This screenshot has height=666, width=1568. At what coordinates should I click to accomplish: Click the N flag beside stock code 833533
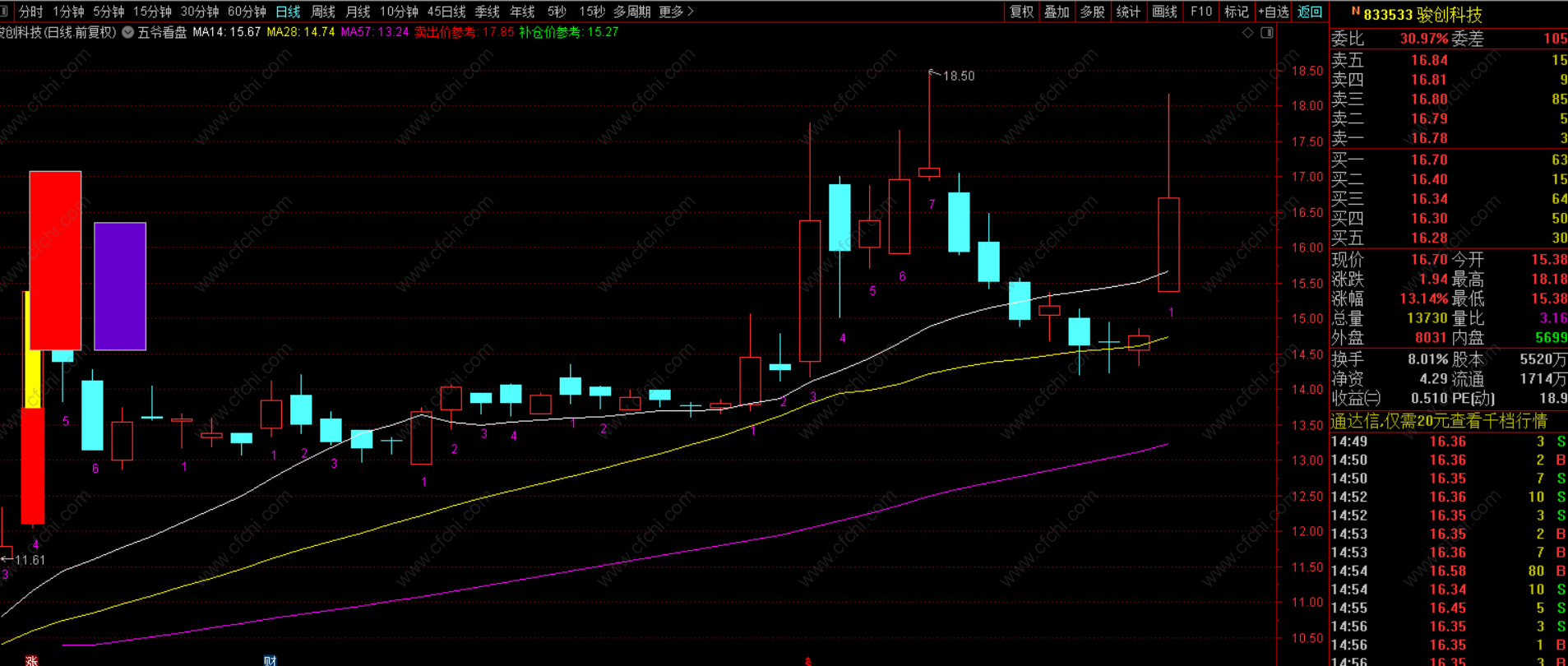pyautogui.click(x=1356, y=12)
